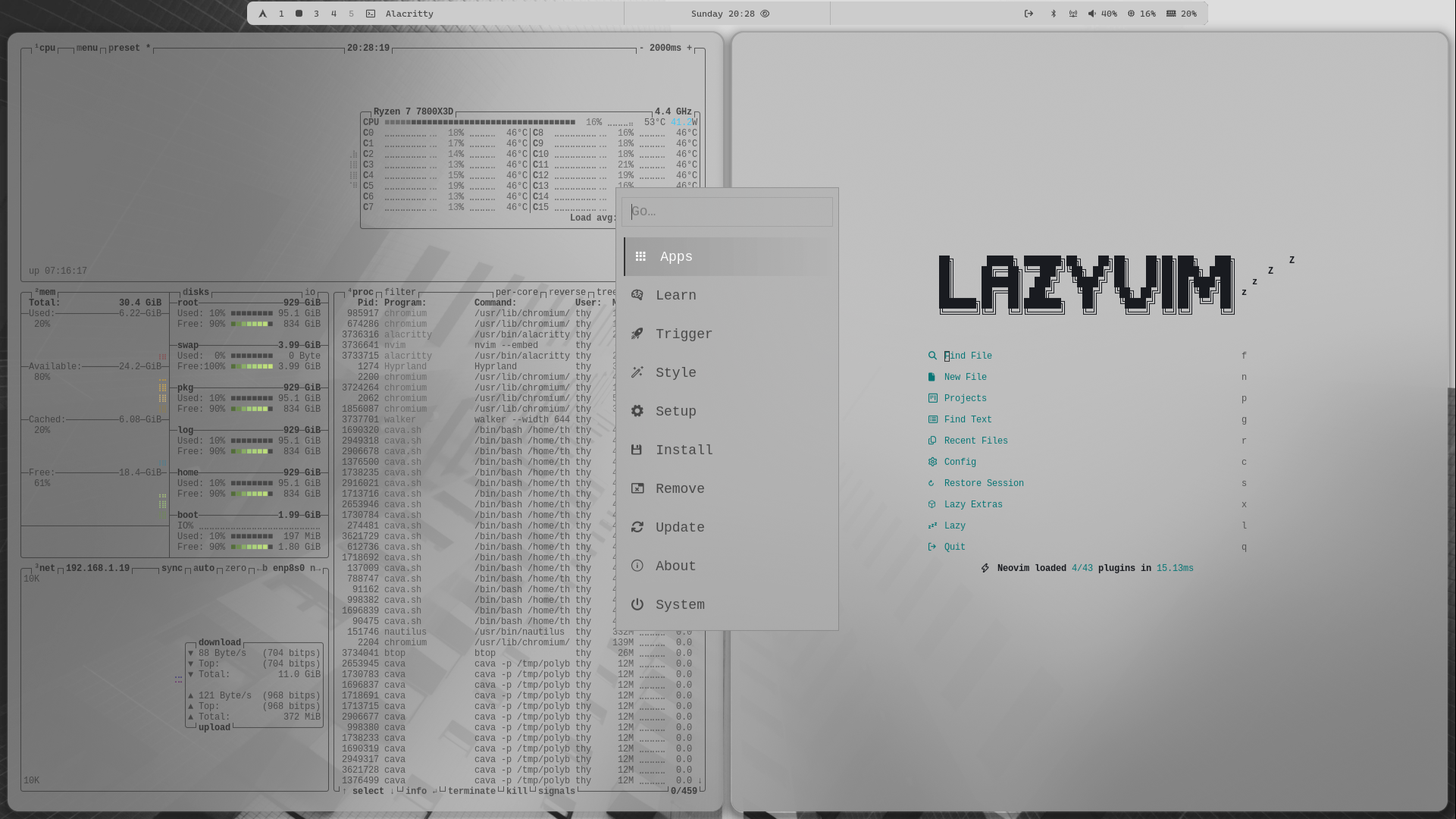Click the volume speaker icon in bar
This screenshot has height=819, width=1456.
tap(1091, 14)
